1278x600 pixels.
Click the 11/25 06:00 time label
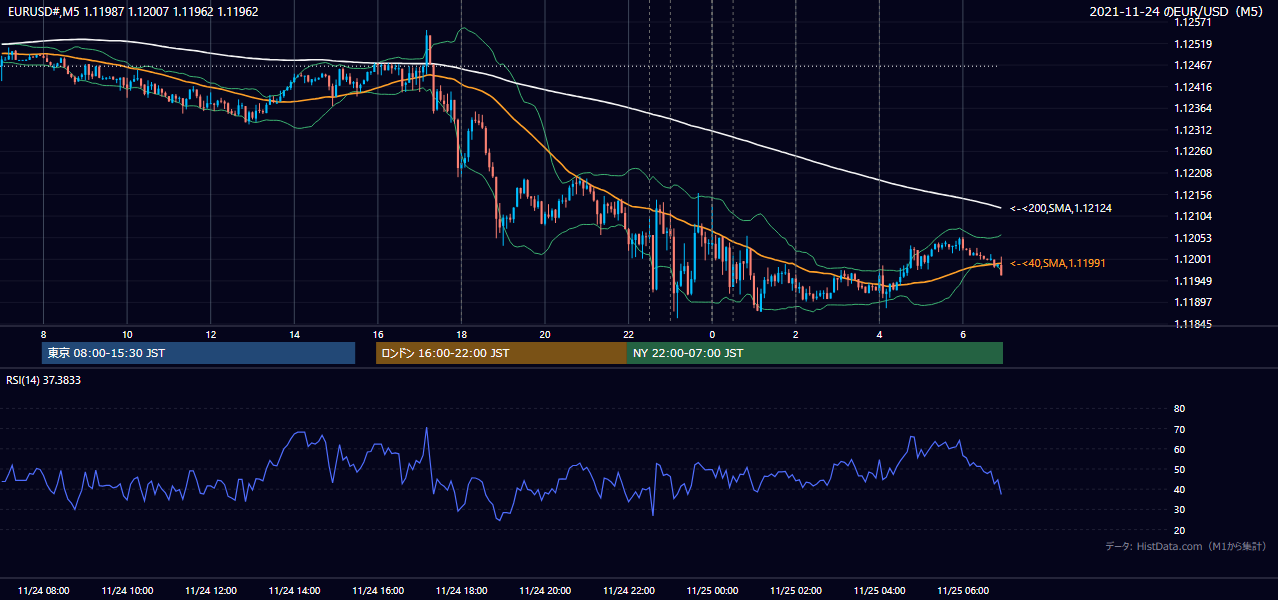[963, 591]
